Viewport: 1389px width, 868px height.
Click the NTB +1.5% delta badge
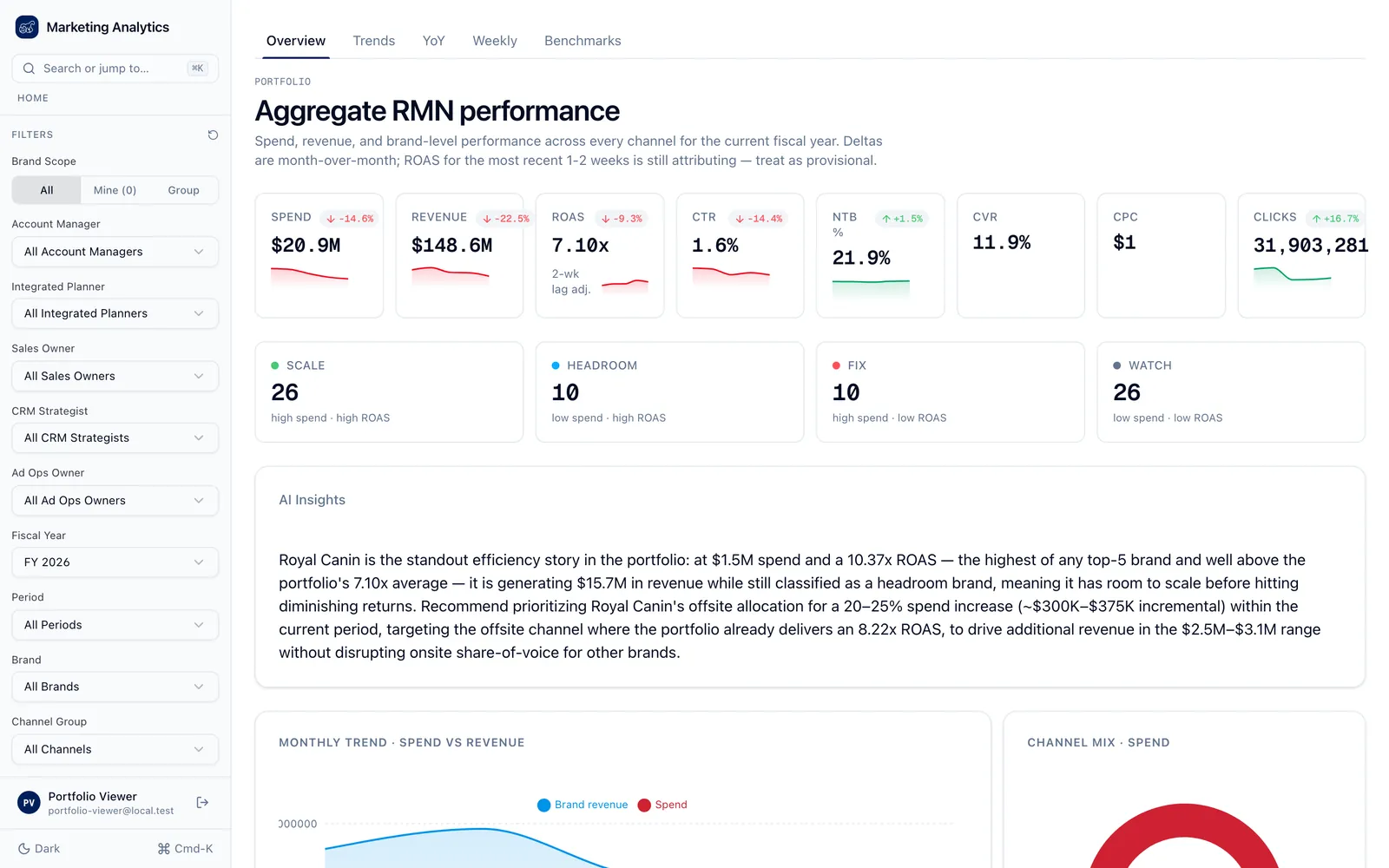coord(902,219)
